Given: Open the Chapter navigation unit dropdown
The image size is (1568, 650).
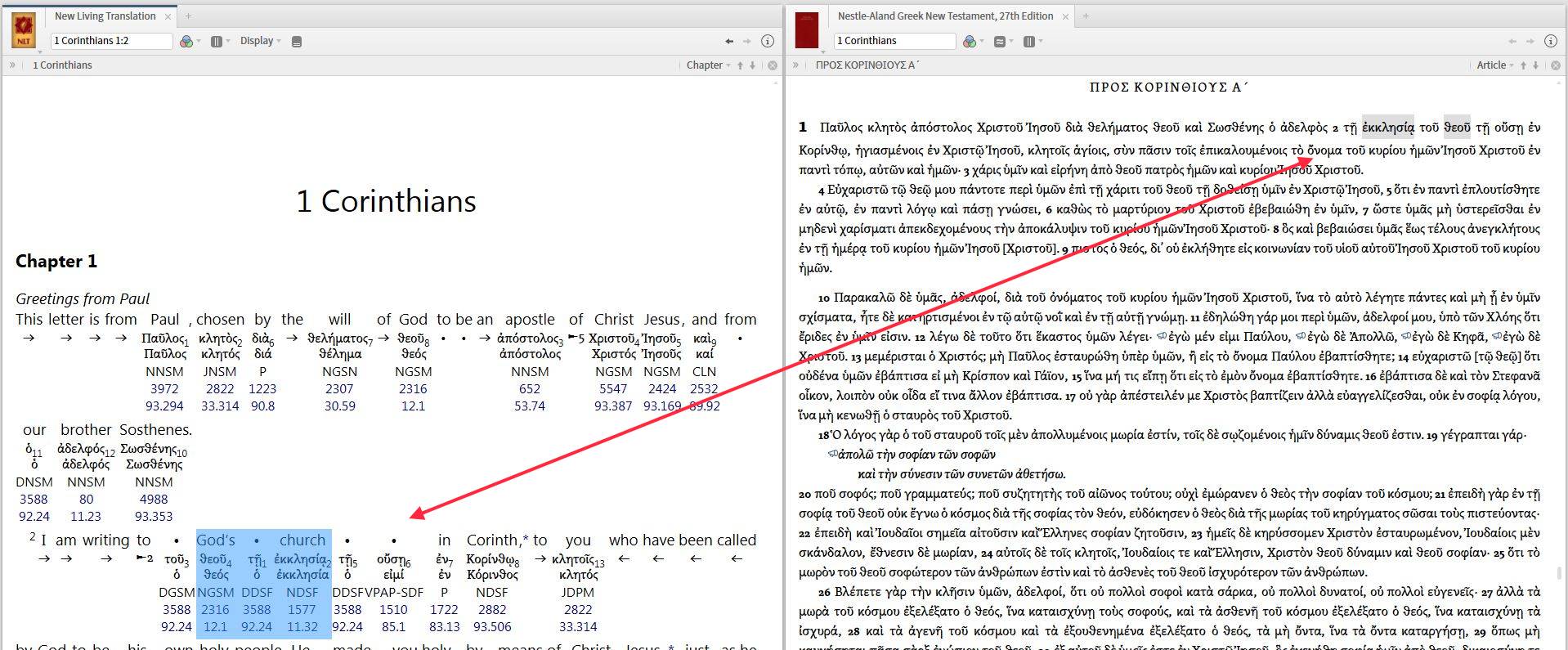Looking at the screenshot, I should 708,65.
